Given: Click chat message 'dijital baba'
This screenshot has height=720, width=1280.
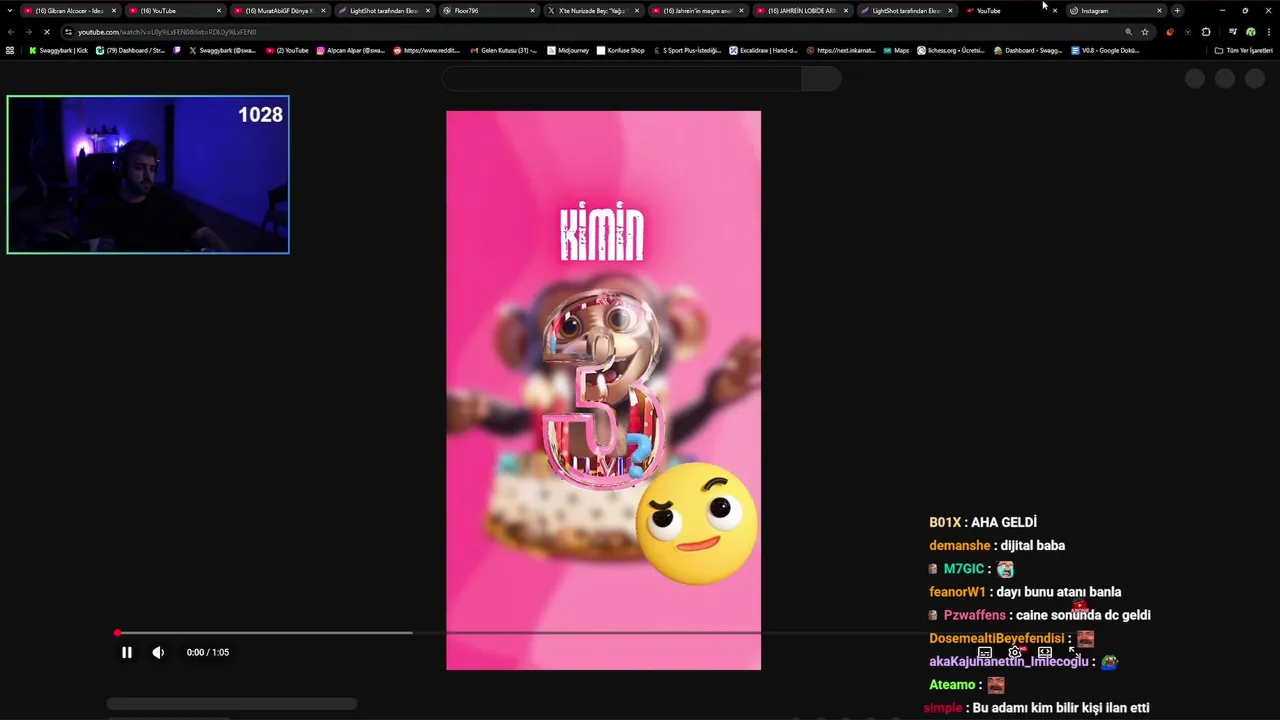Looking at the screenshot, I should click(1033, 545).
